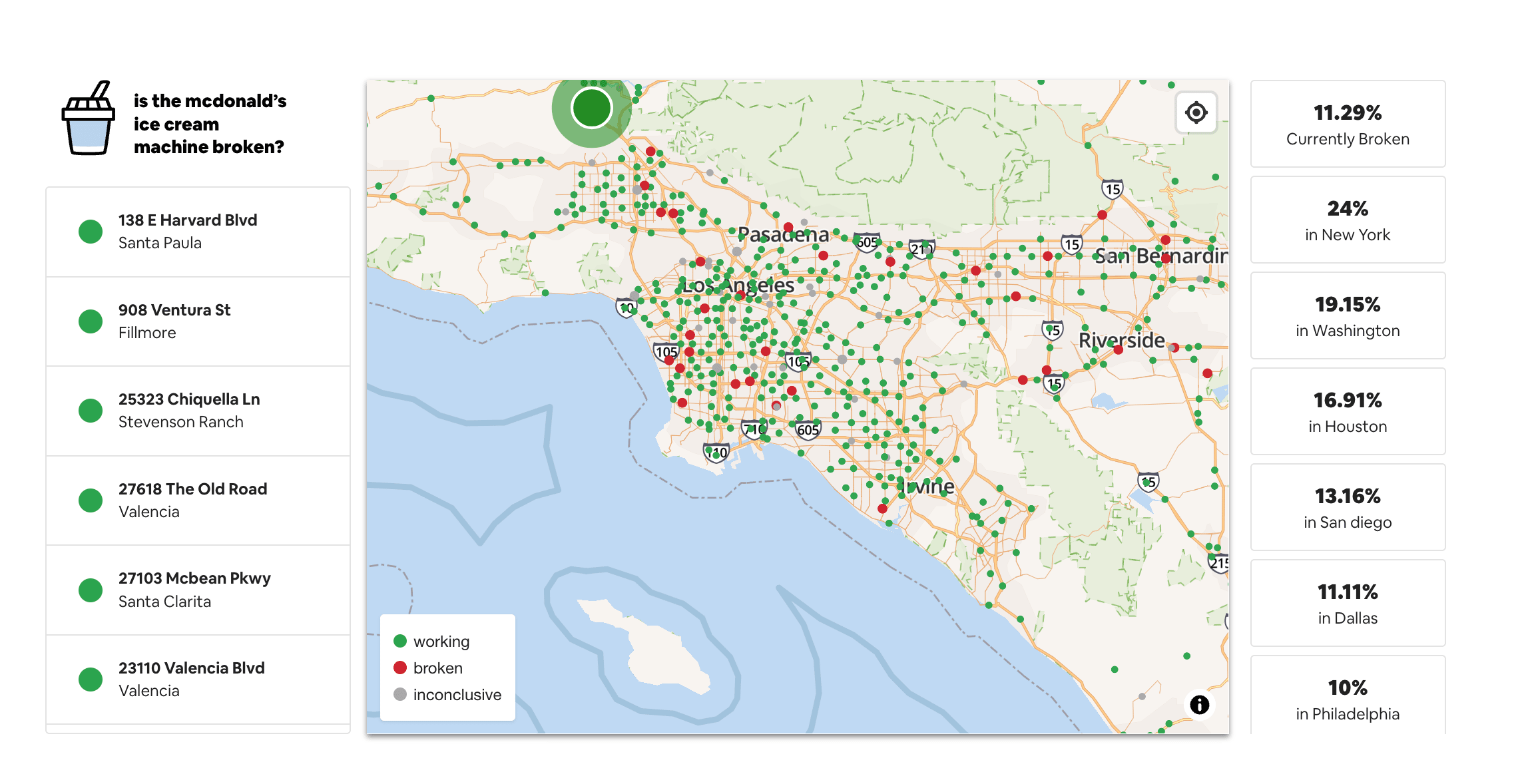Viewport: 1522px width, 784px height.
Task: Open the 10% in Philadelphia card
Action: click(1348, 695)
